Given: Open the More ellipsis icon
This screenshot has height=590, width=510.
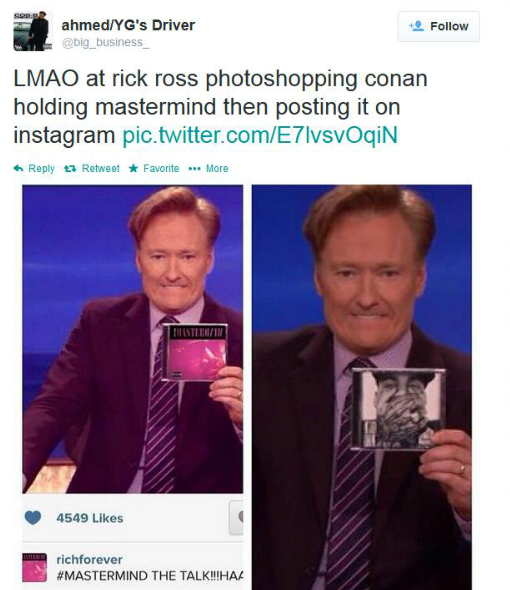Looking at the screenshot, I should 194,169.
